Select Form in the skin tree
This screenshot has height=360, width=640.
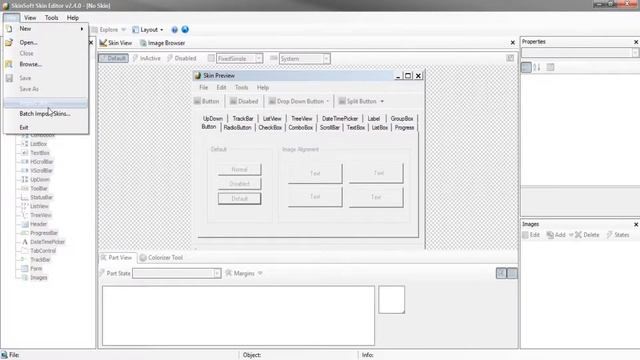[x=36, y=269]
